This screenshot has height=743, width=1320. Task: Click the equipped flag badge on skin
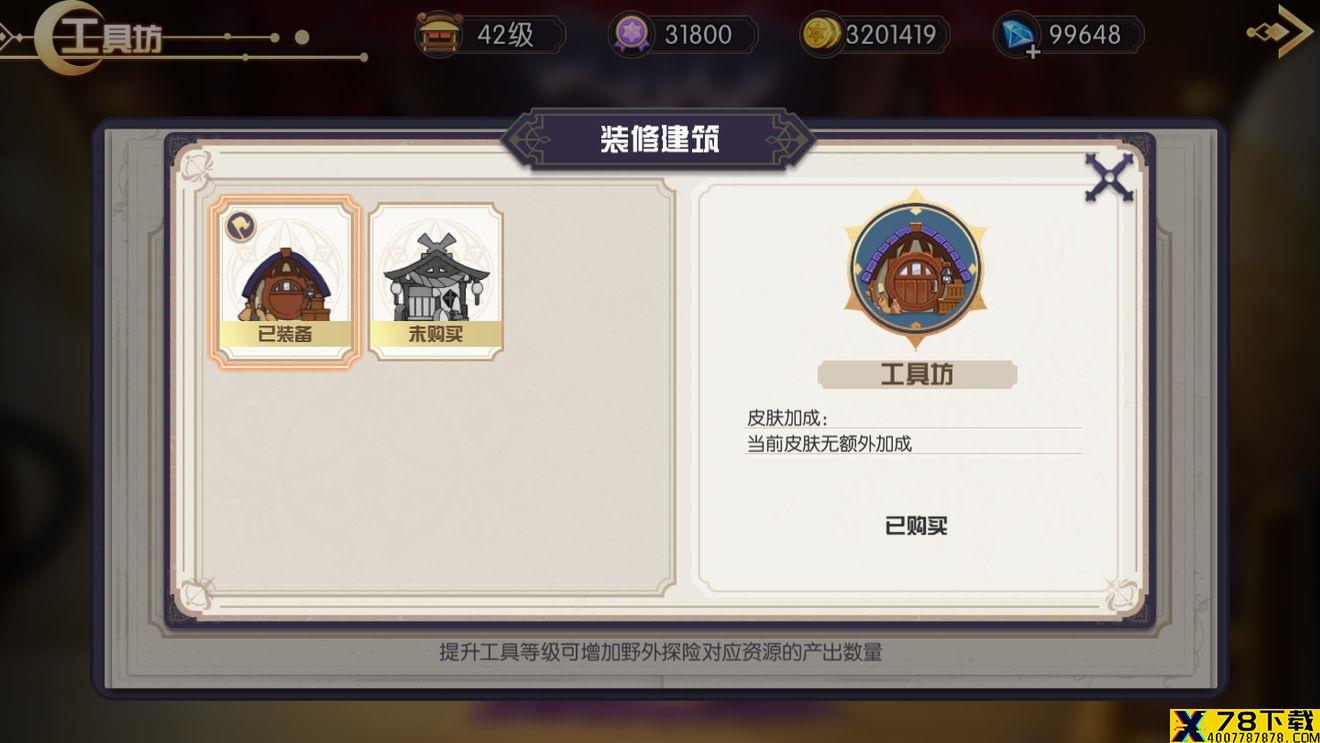click(240, 226)
